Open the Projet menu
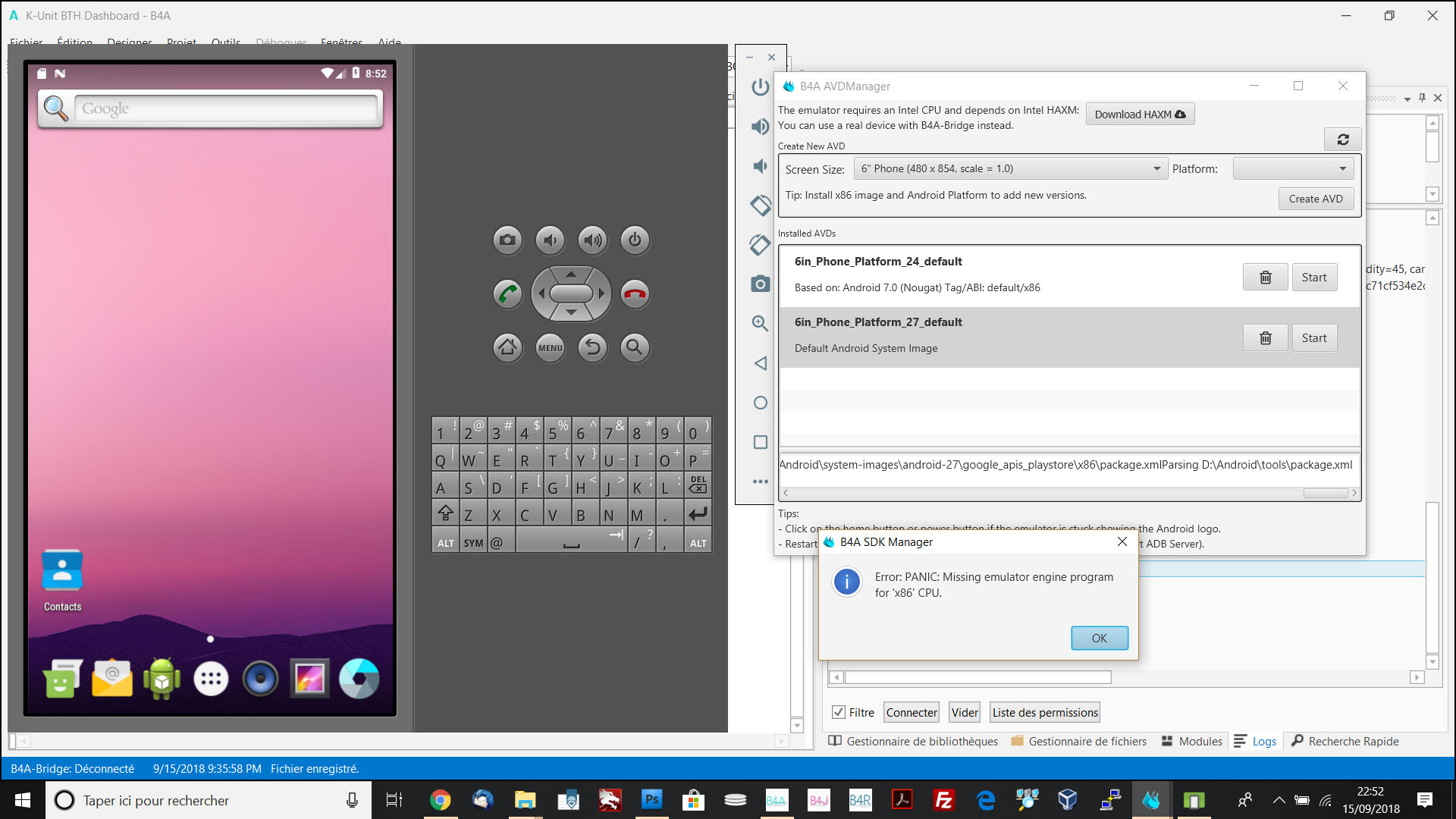The width and height of the screenshot is (1456, 819). point(181,42)
